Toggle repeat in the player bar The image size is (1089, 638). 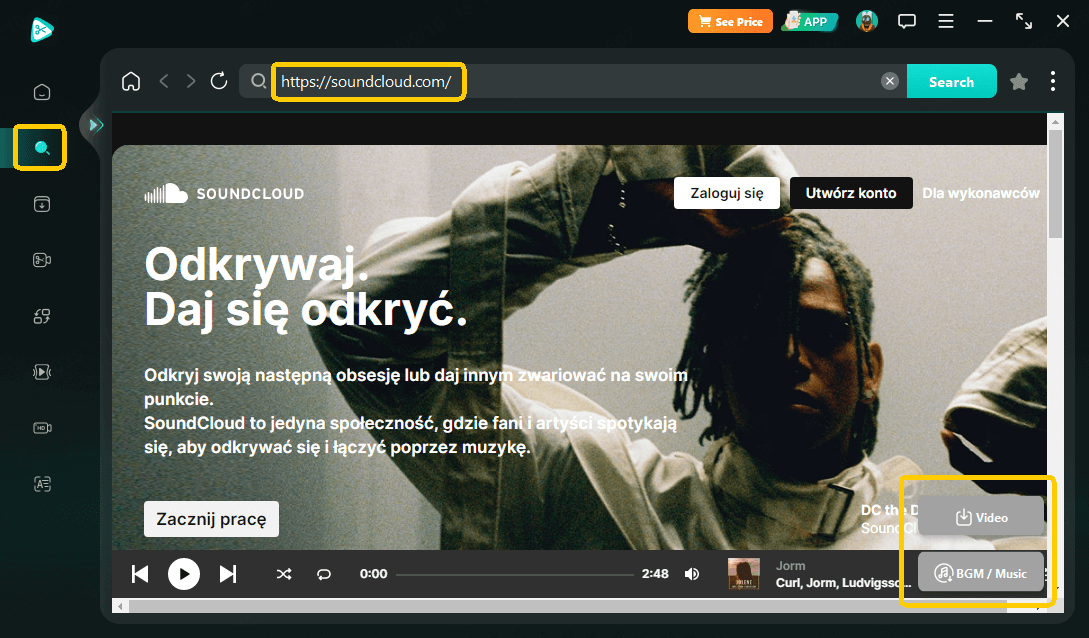tap(324, 574)
